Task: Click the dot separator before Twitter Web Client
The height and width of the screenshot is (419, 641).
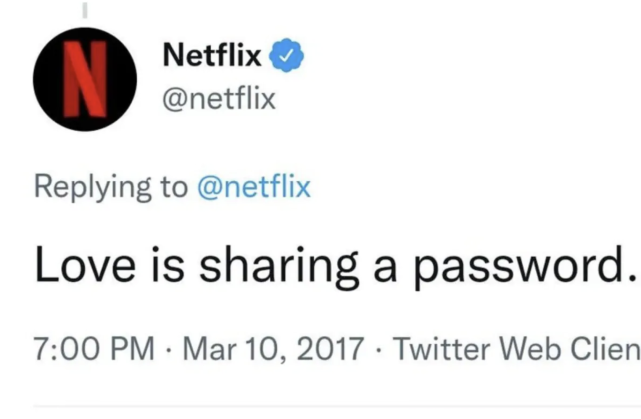Action: coord(379,350)
